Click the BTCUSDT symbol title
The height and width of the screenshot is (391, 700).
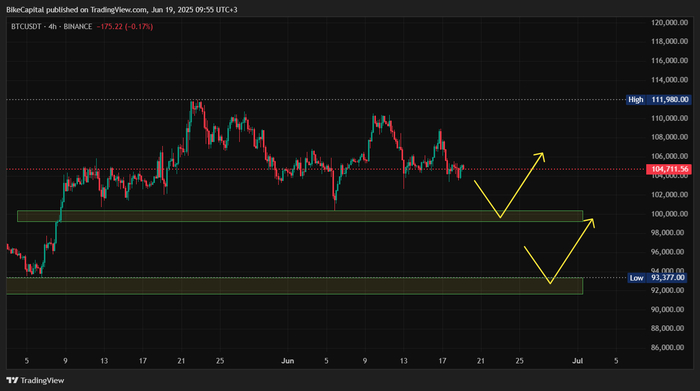[x=26, y=27]
